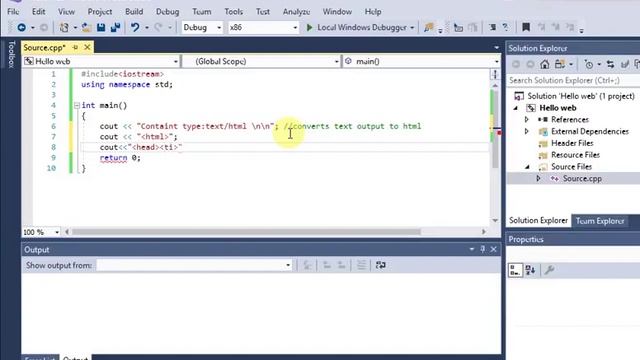640x360 pixels.
Task: Click the Categorized icon in Properties panel
Action: point(515,270)
